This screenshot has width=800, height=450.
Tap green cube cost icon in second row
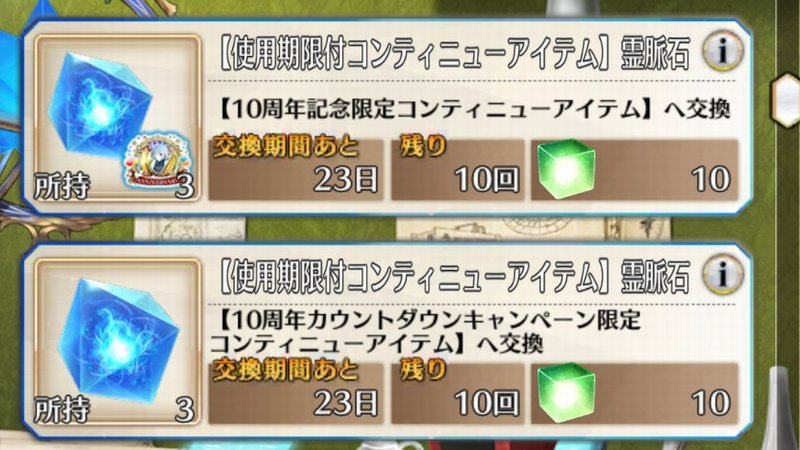click(x=566, y=392)
